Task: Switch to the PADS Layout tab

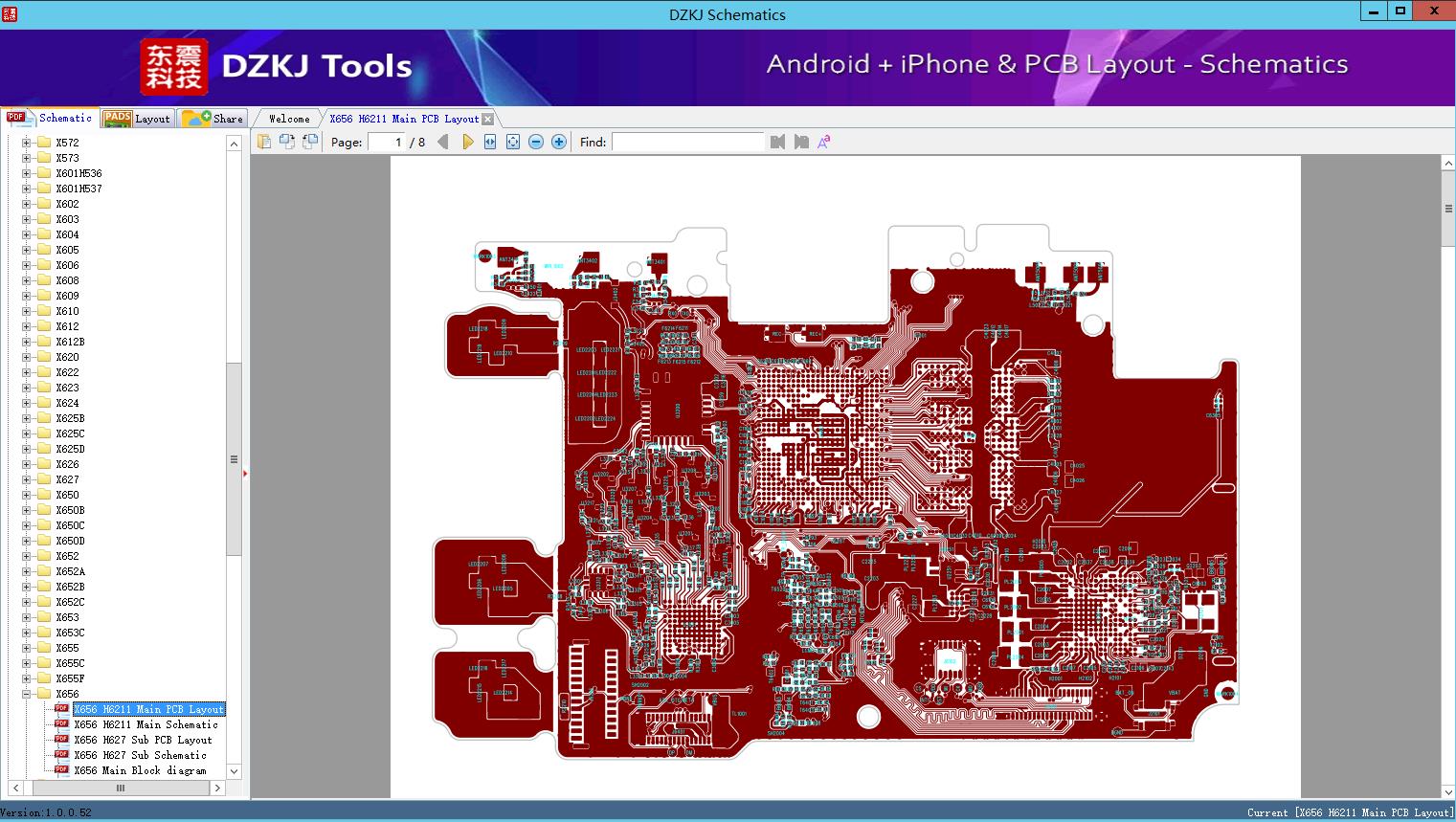Action: pos(137,119)
